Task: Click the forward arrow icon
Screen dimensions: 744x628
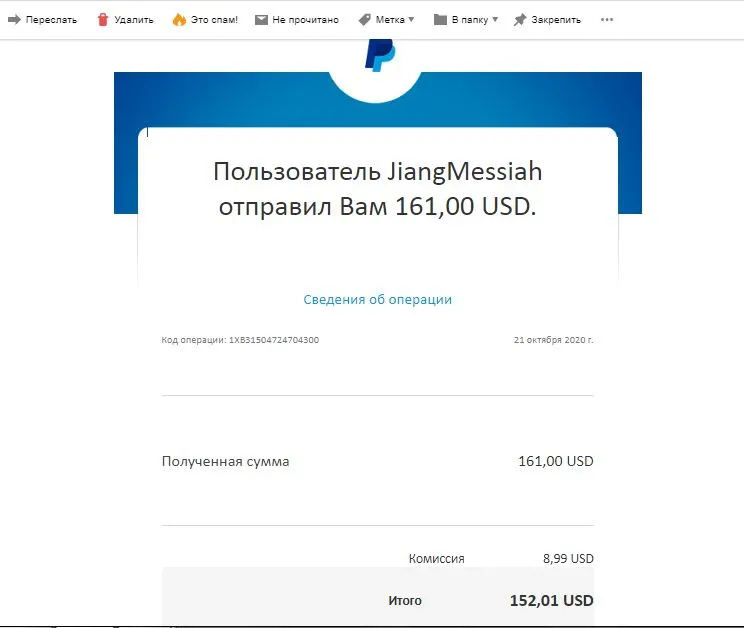Action: [x=14, y=19]
